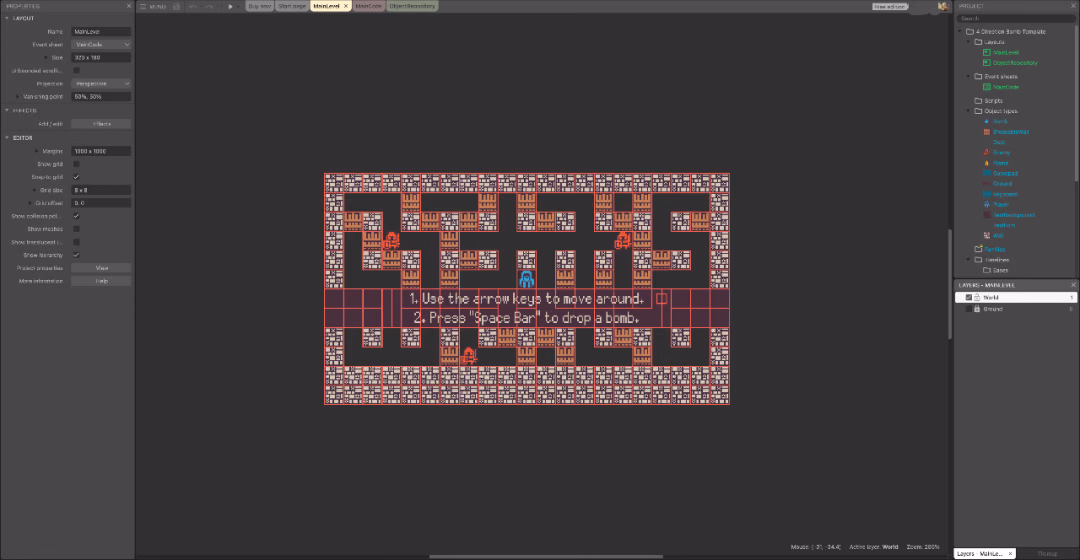This screenshot has height=560, width=1080.
Task: Click the Project properties View button
Action: [101, 268]
